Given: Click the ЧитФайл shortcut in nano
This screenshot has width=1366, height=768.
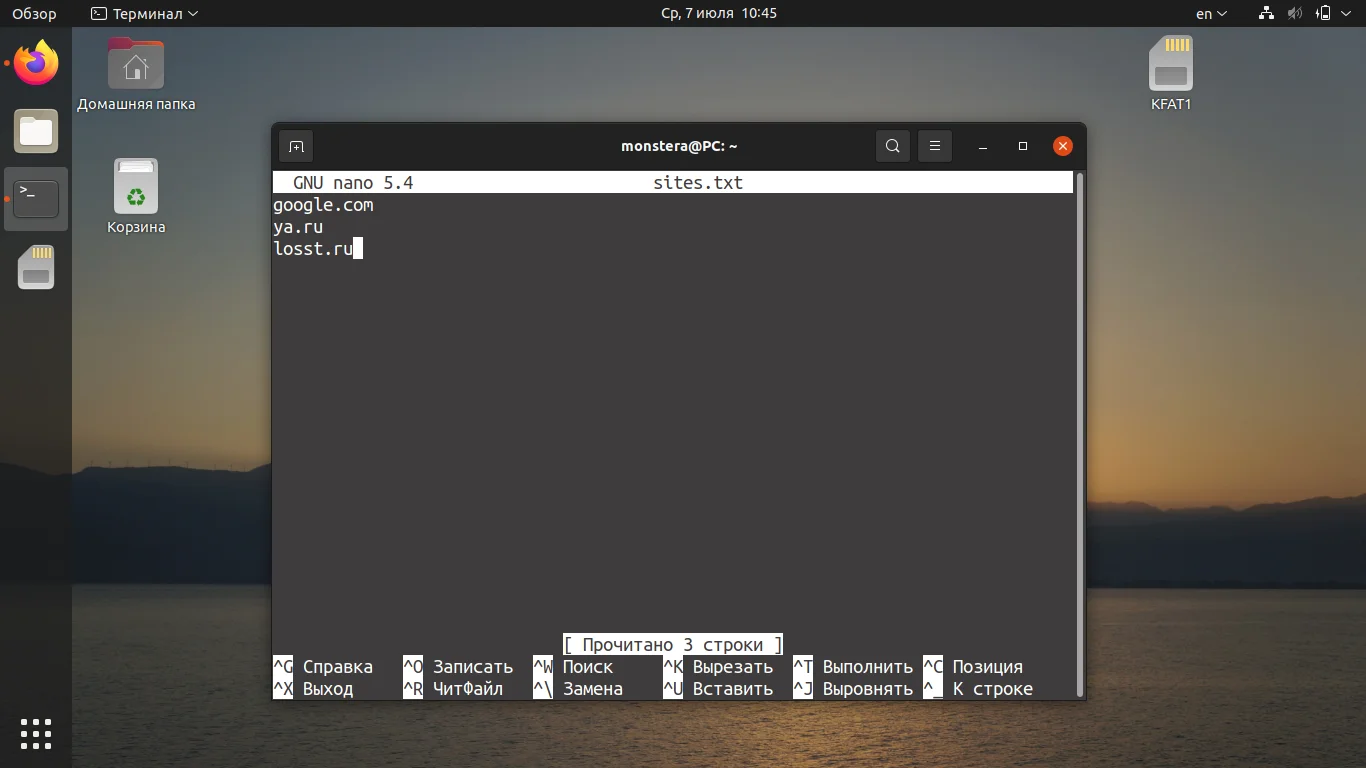Looking at the screenshot, I should tap(453, 689).
